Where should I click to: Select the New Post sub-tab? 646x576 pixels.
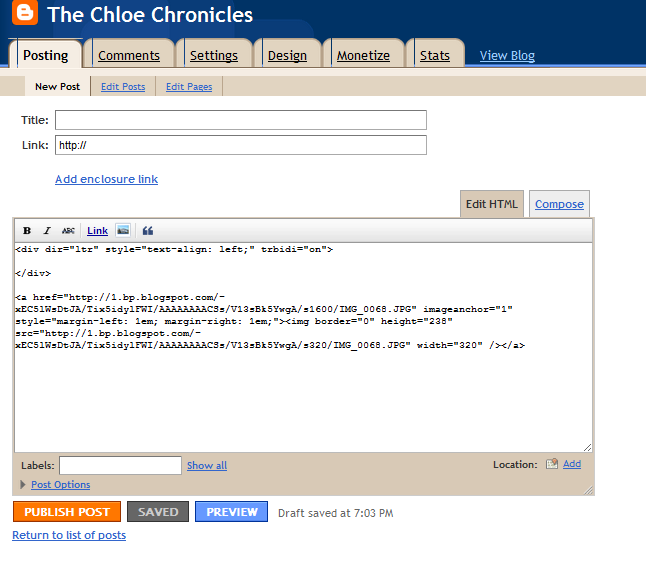pos(57,87)
